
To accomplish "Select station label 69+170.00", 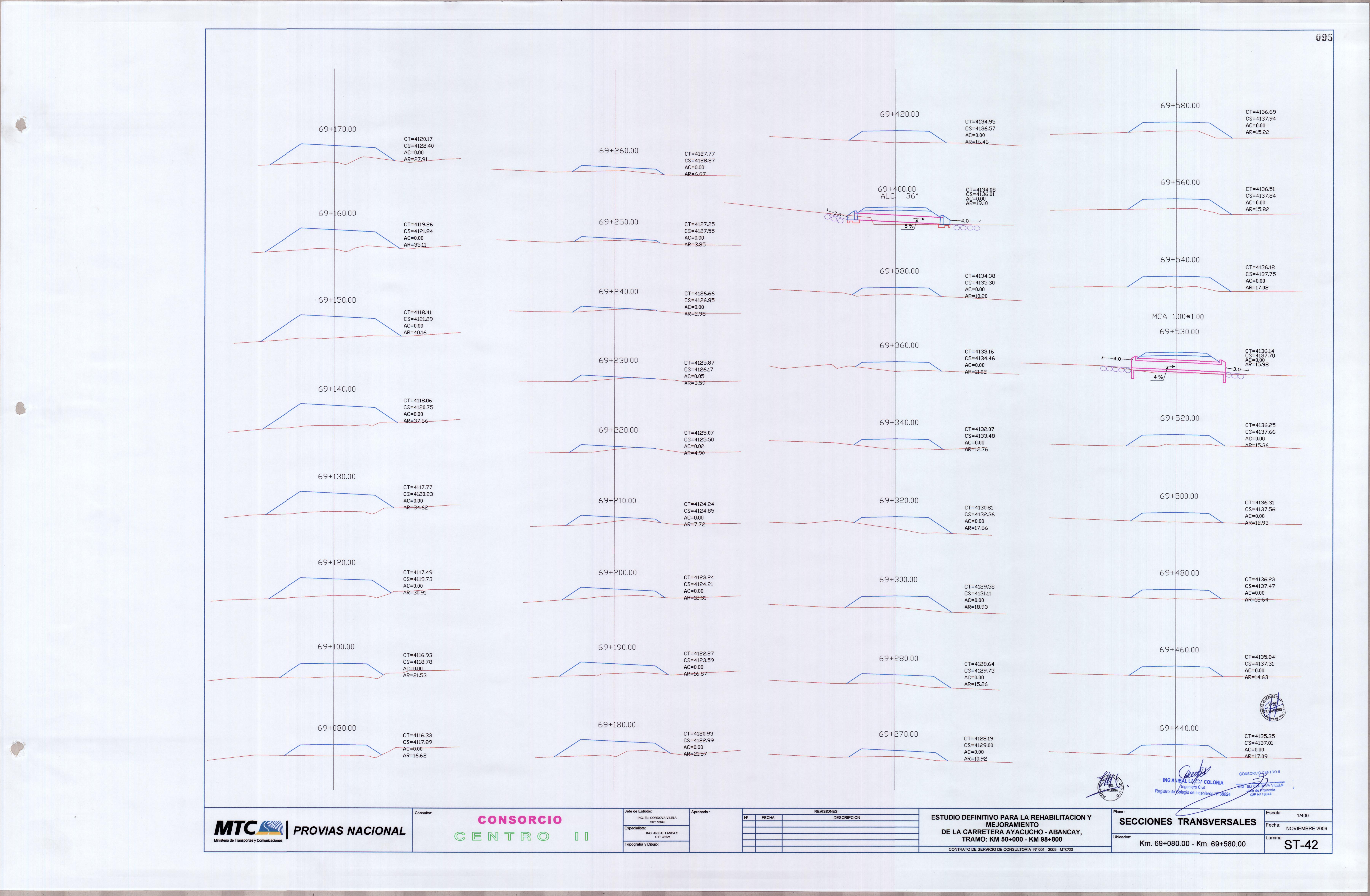I will 337,130.
